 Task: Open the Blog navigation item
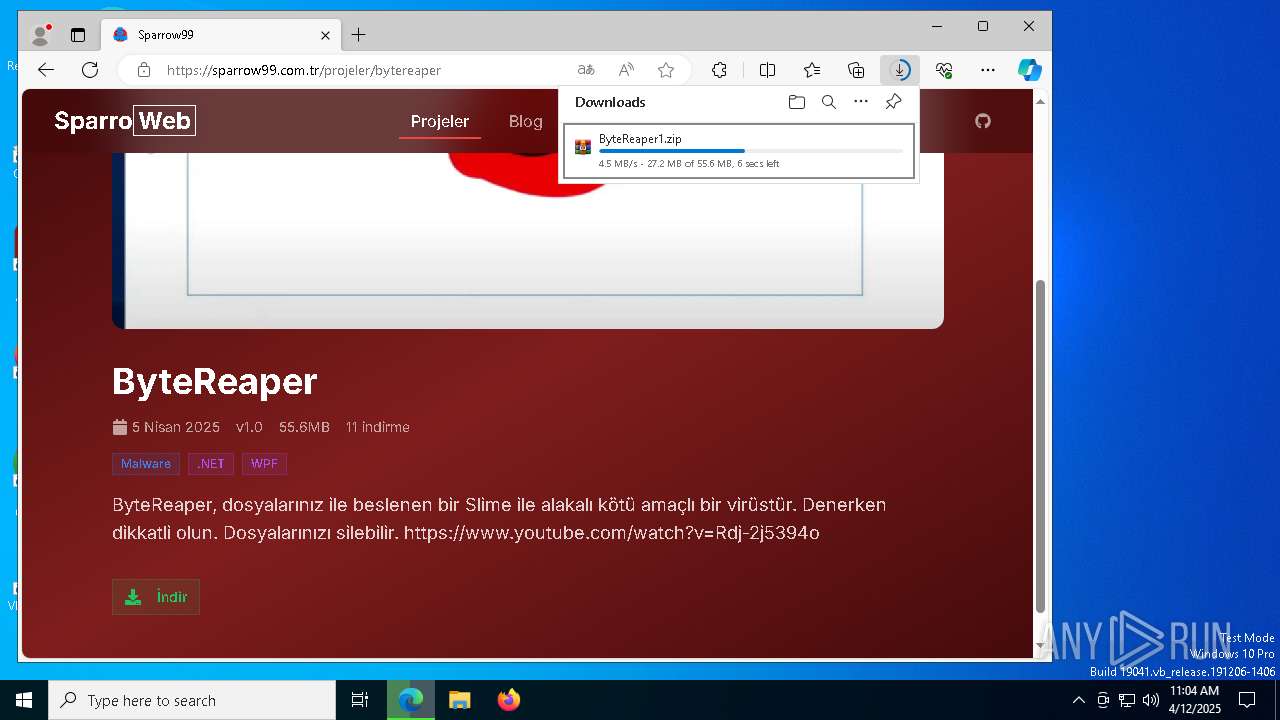pyautogui.click(x=525, y=121)
